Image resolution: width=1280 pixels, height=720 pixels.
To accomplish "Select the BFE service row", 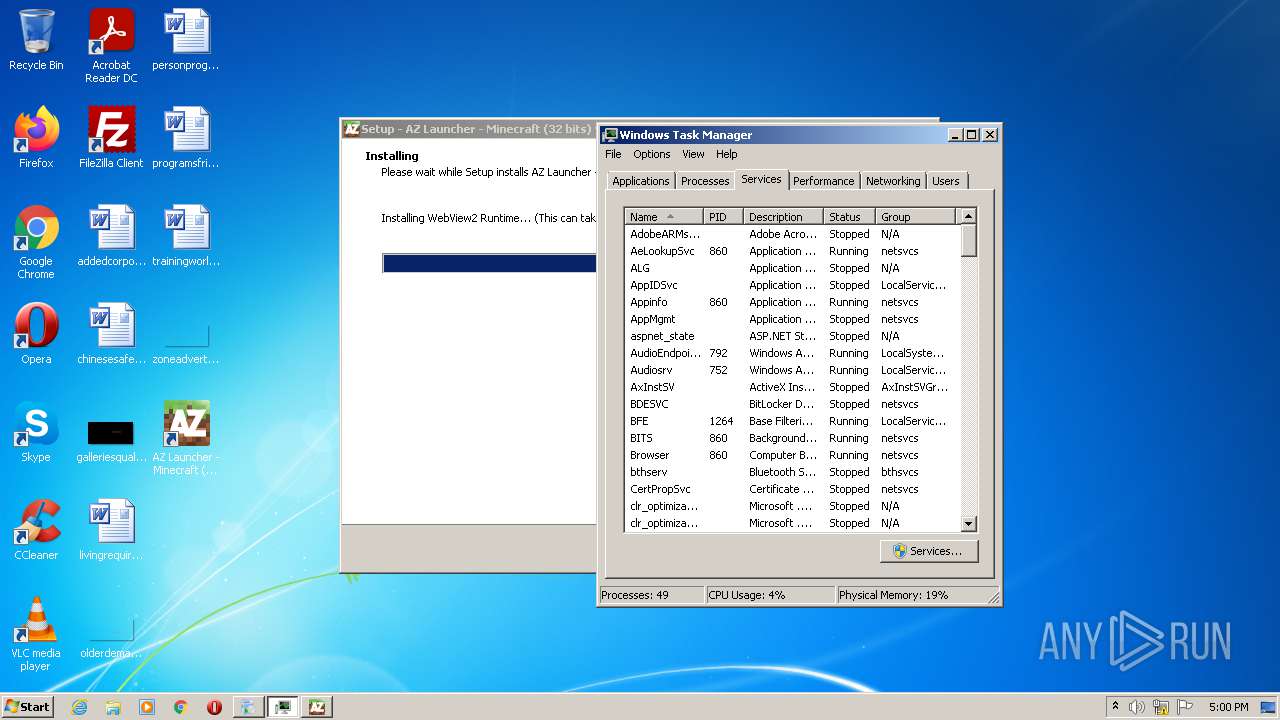I will pos(792,421).
